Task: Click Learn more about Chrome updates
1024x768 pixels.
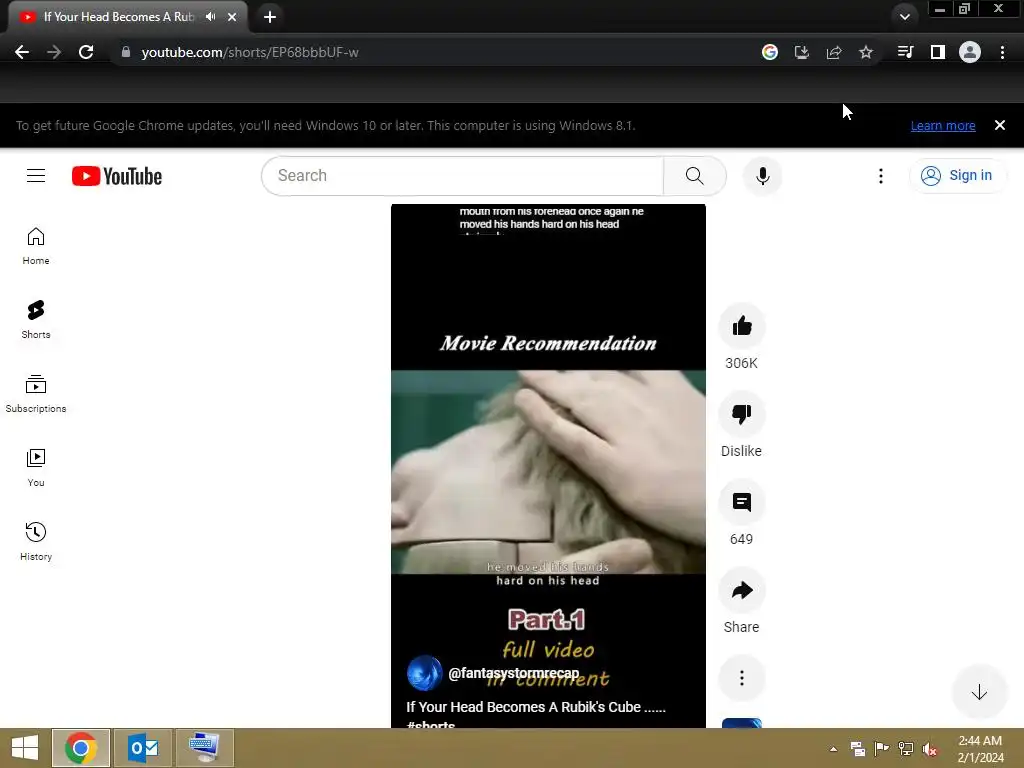Action: coord(942,125)
